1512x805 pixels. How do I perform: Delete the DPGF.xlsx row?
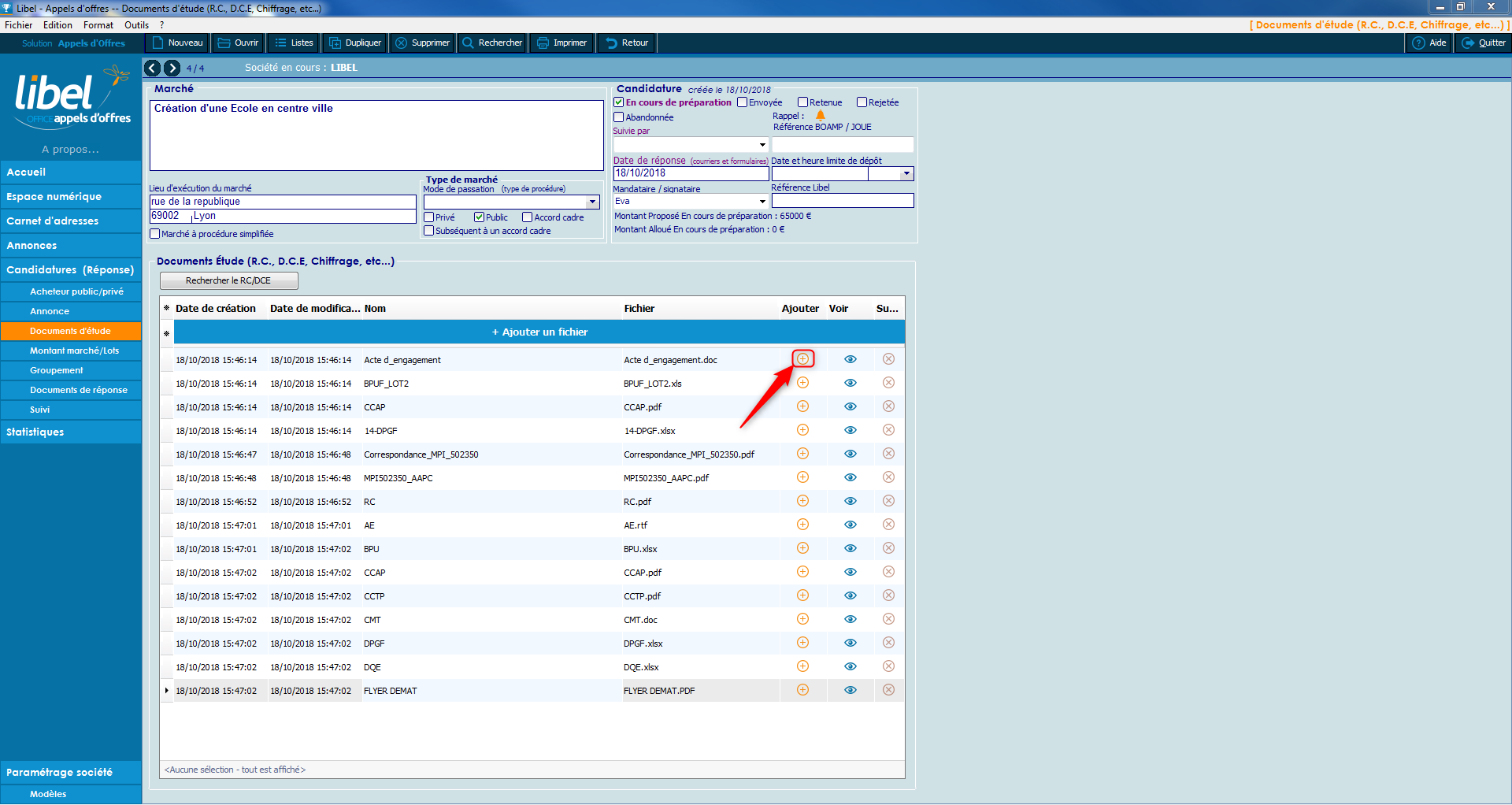tap(888, 643)
